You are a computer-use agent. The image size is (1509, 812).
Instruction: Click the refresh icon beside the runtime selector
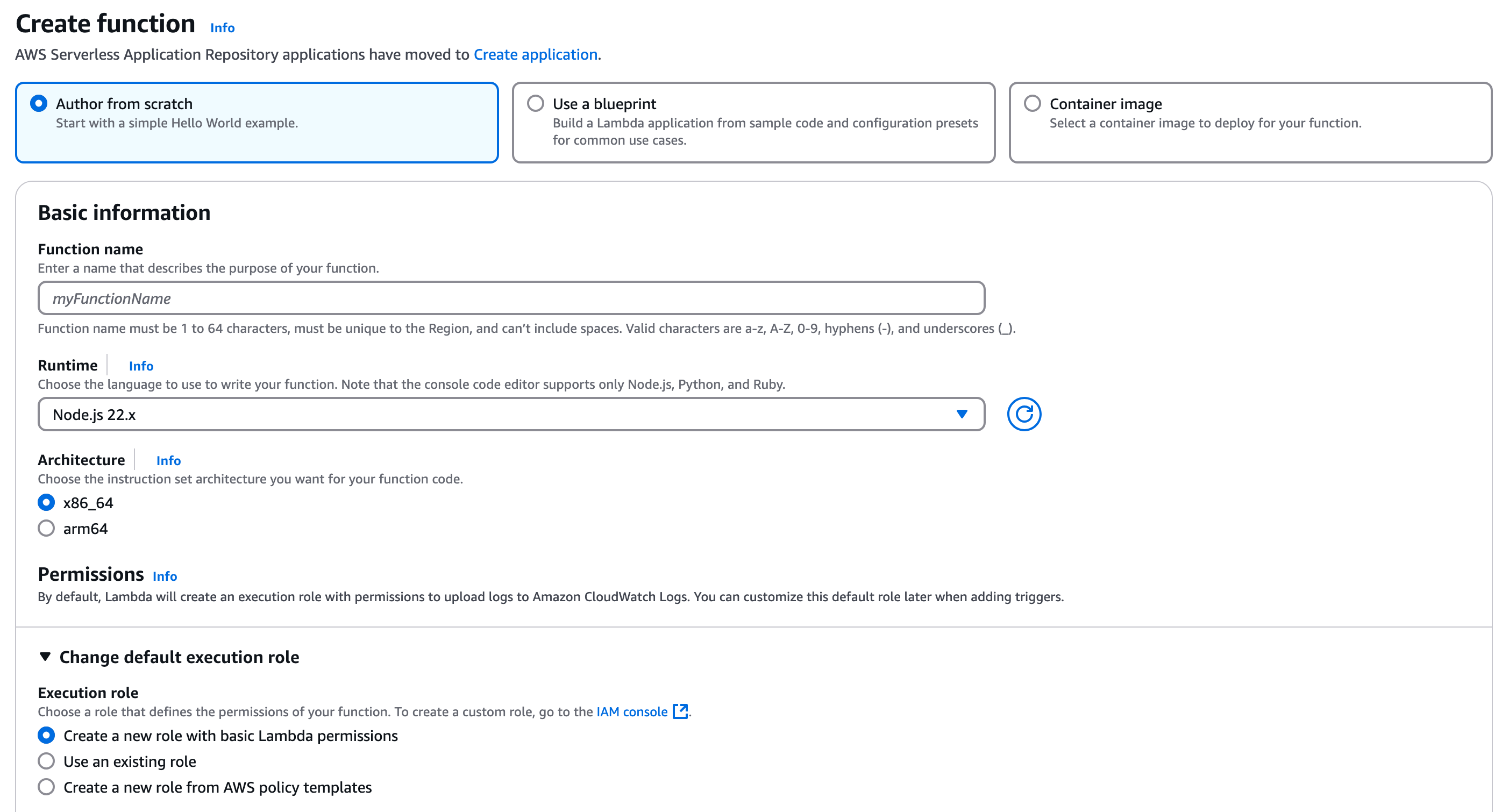coord(1024,414)
